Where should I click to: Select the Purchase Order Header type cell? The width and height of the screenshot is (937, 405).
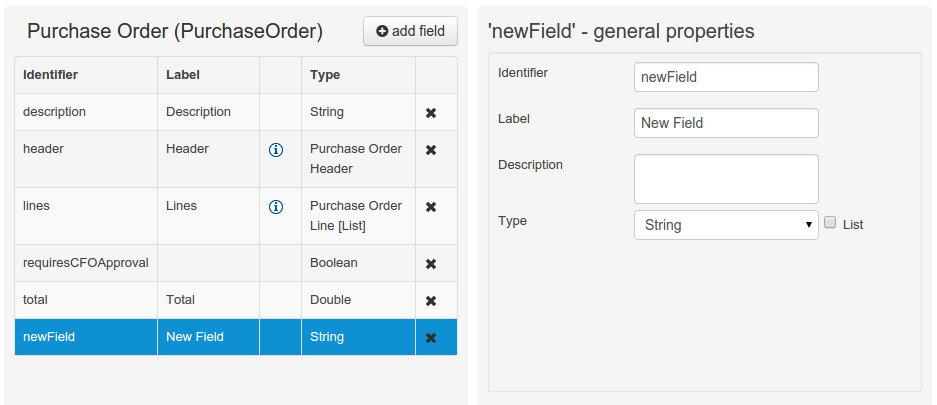click(356, 159)
